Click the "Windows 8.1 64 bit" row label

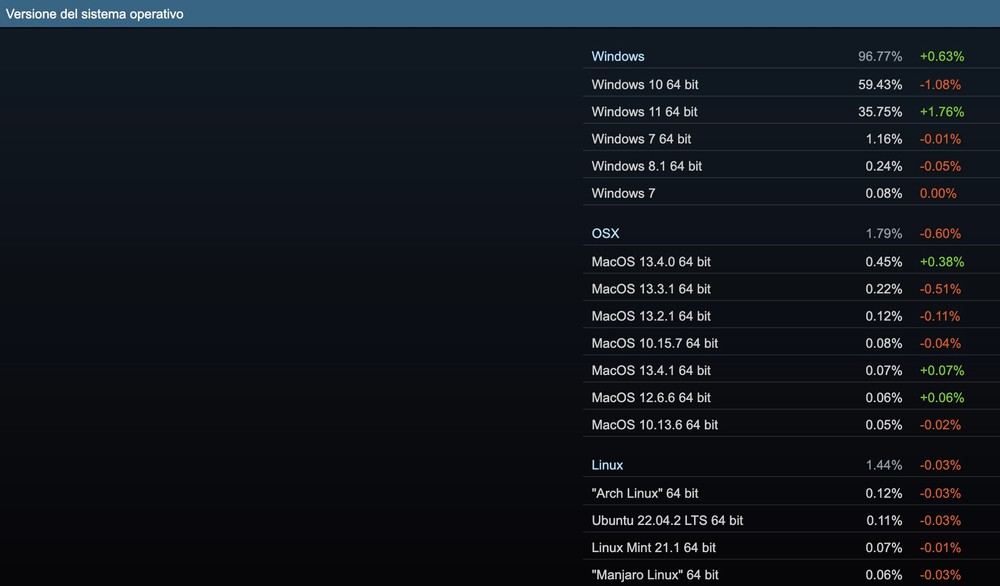point(647,166)
